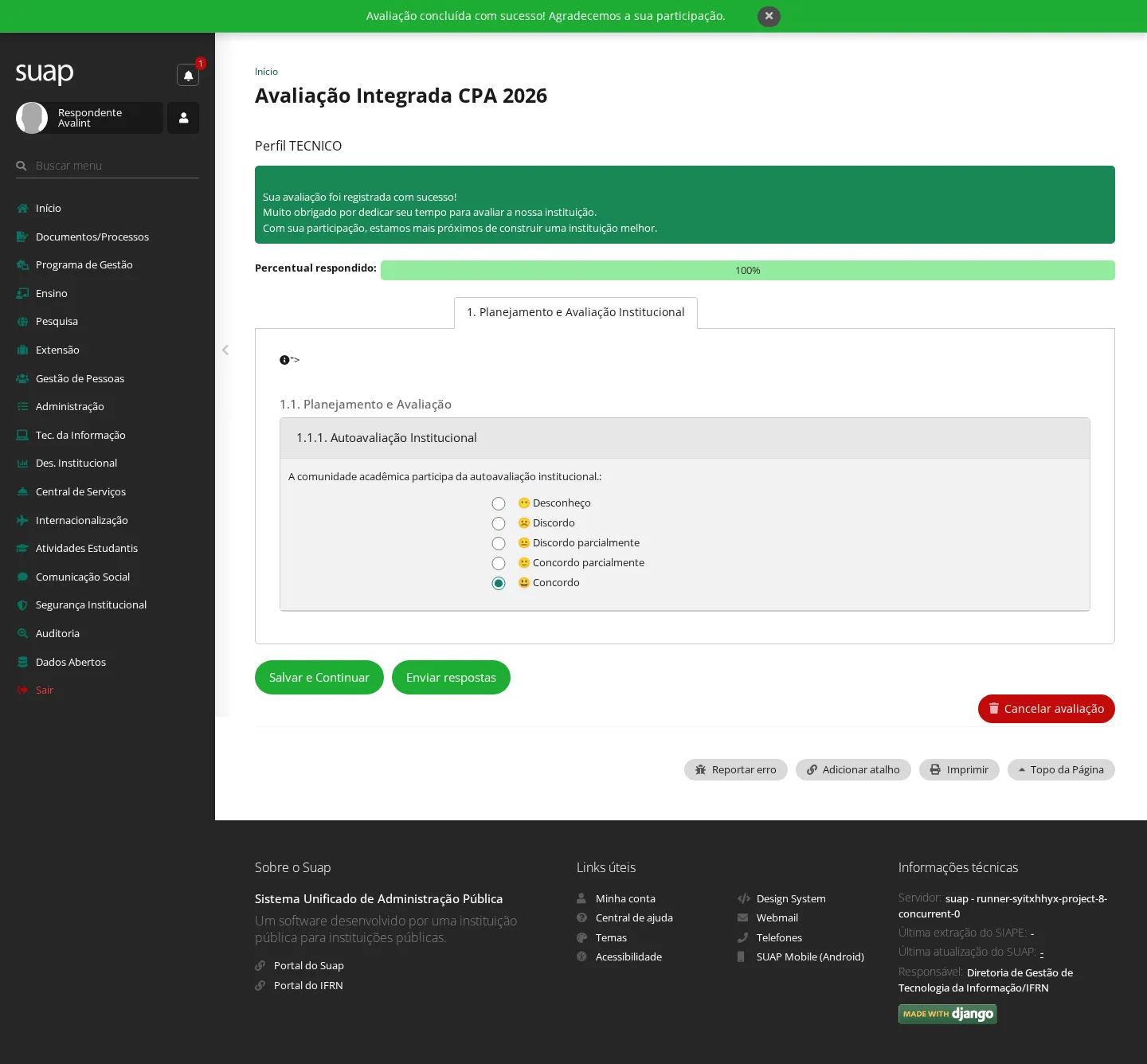Click the info icon above section 1.1

(284, 360)
